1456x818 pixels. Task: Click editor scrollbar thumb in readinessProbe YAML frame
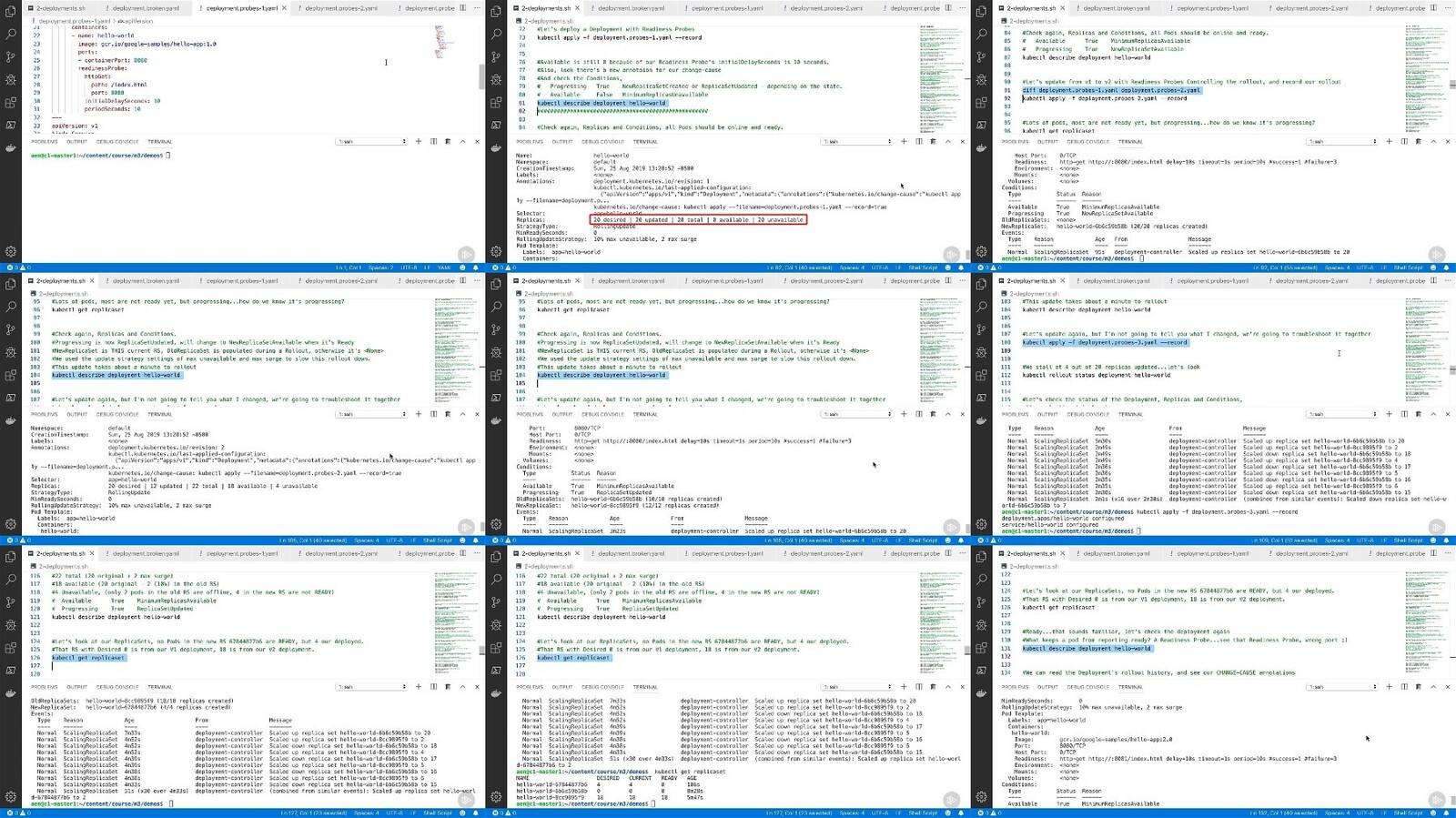(x=482, y=76)
